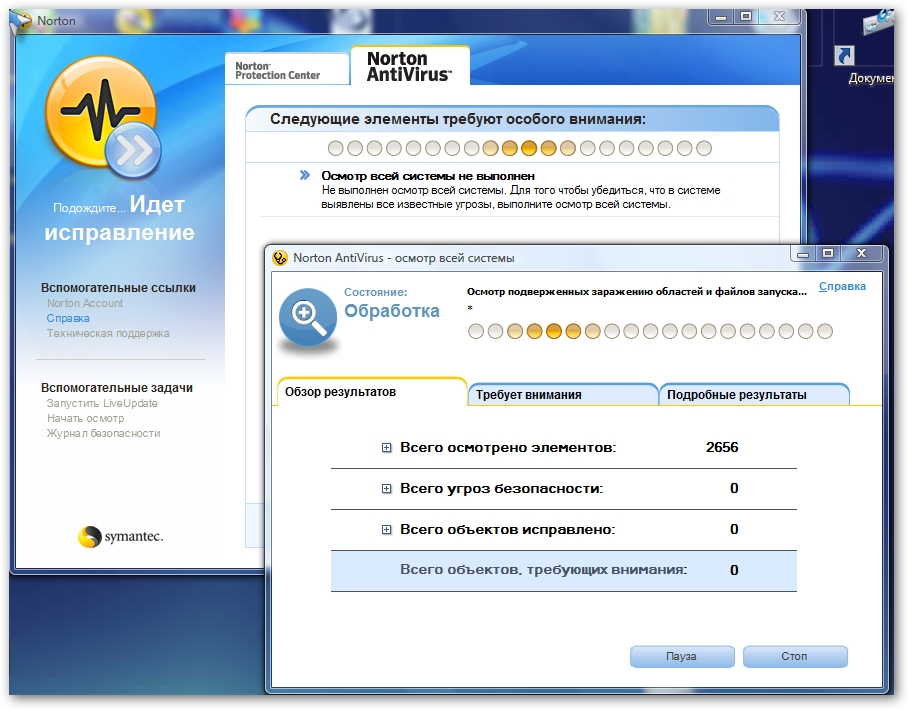Select the Norton AntiVirus tab
Screen dimensions: 908x709
[410, 66]
